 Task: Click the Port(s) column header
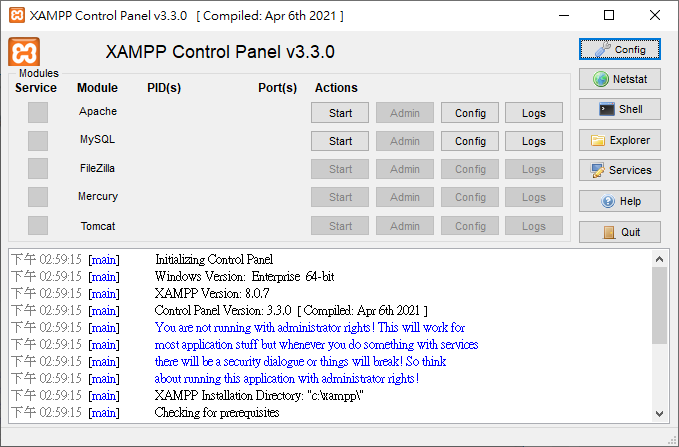click(x=278, y=87)
